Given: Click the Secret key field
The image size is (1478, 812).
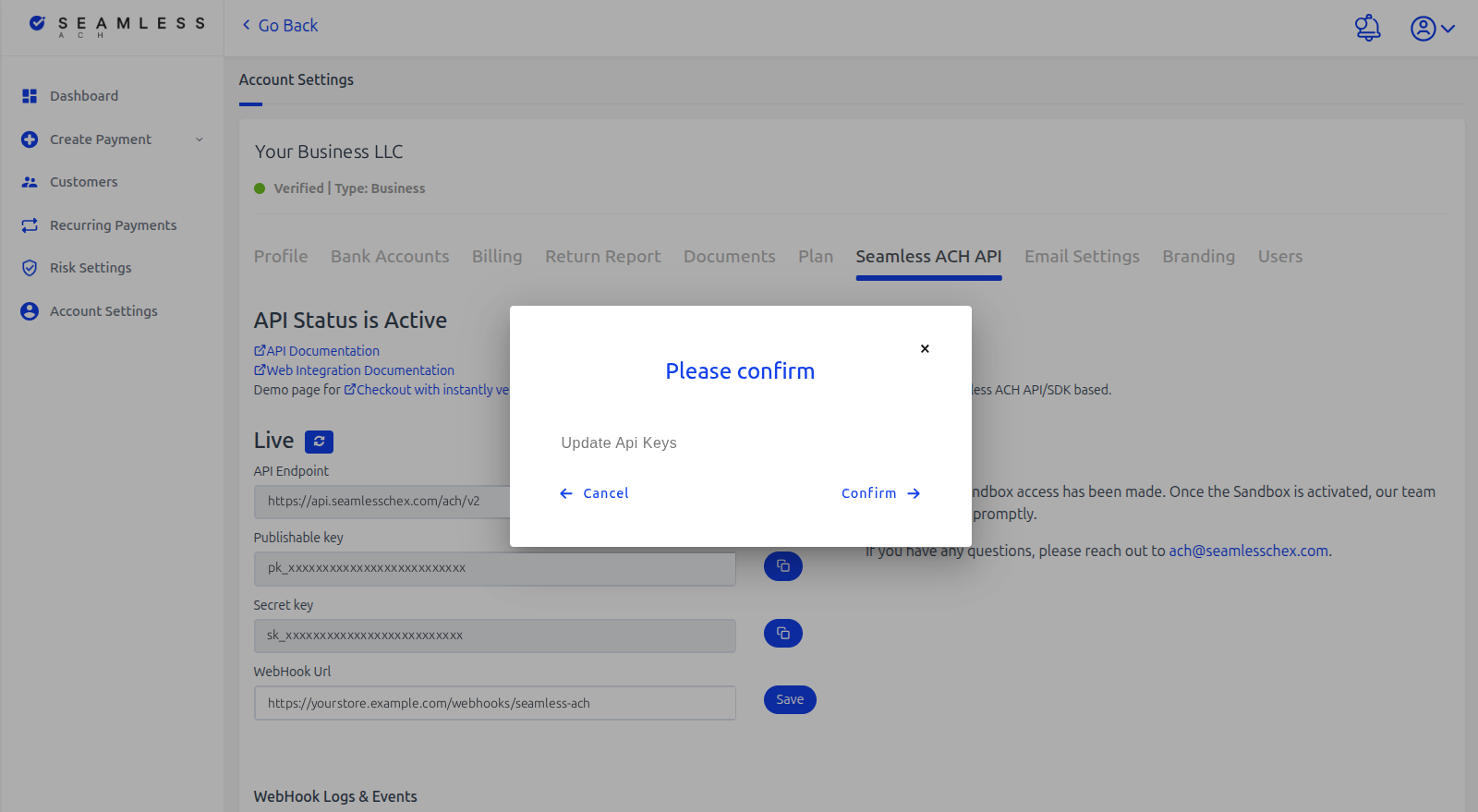Looking at the screenshot, I should (495, 636).
